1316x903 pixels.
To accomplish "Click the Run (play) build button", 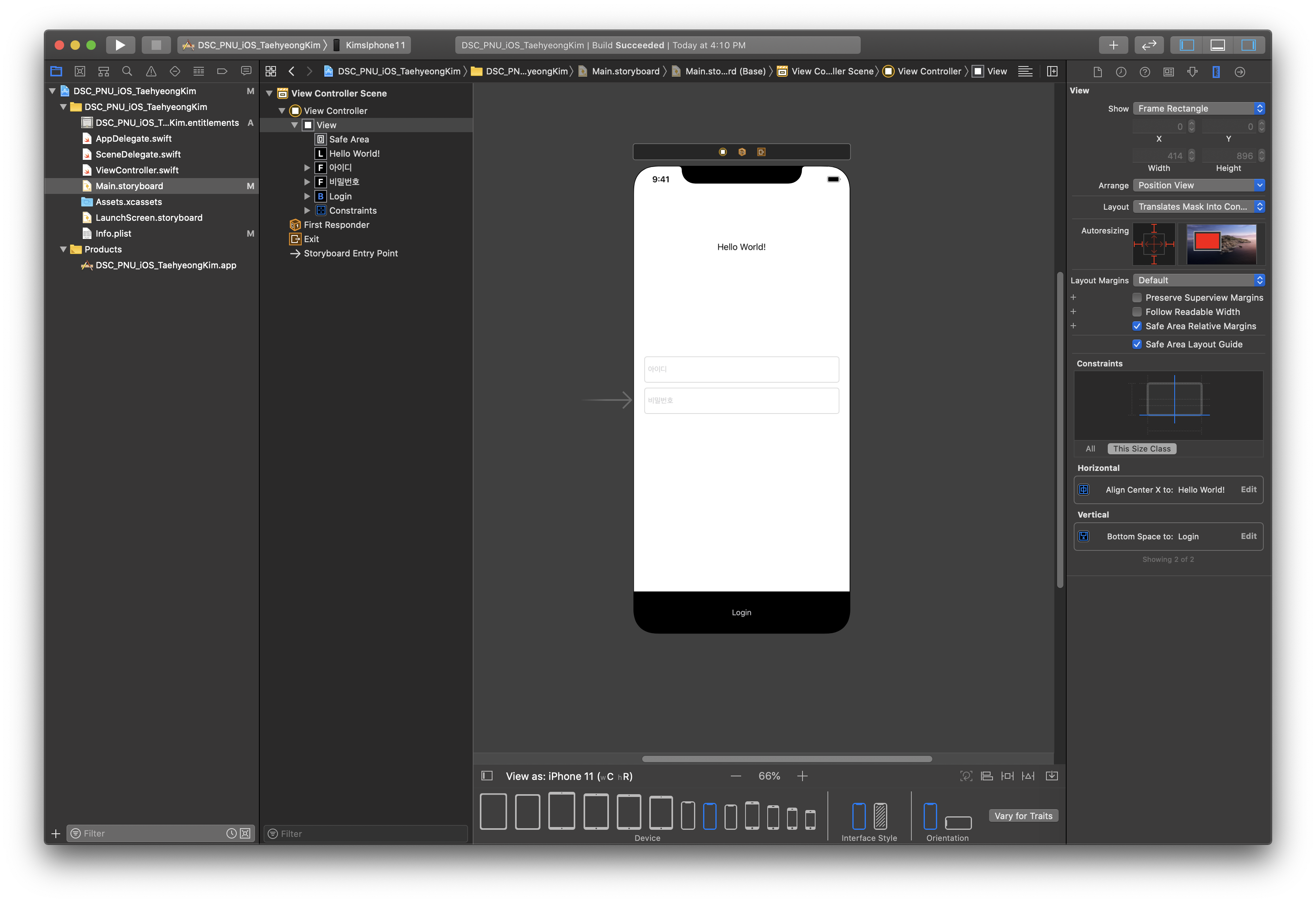I will pos(120,45).
